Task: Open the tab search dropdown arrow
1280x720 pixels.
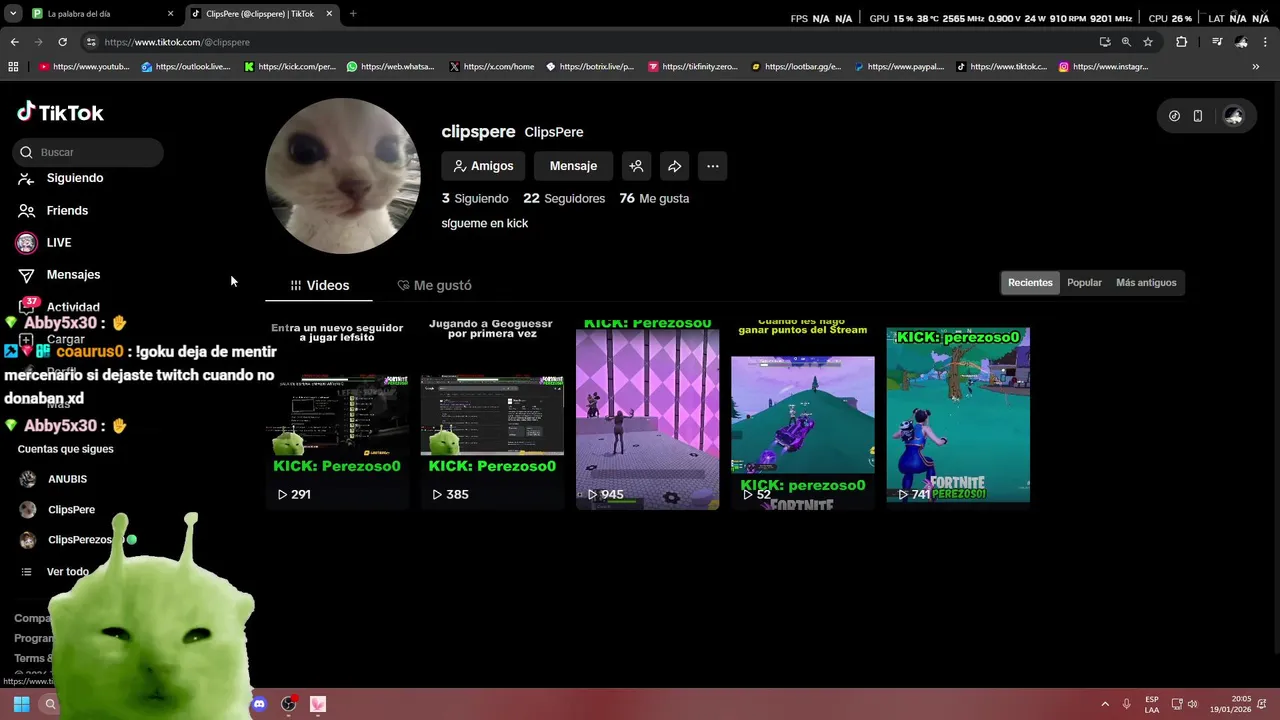Action: pos(12,14)
